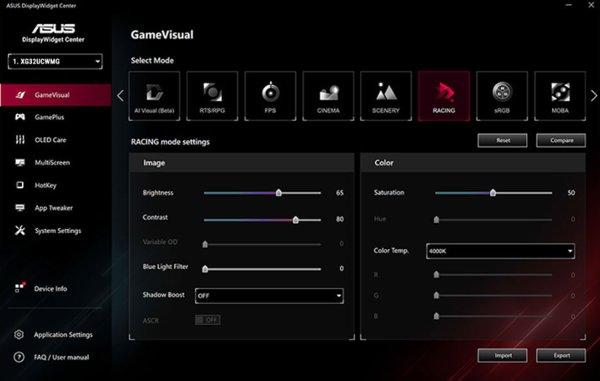Viewport: 600px width, 381px height.
Task: Close the DisplayWidget Center window
Action: point(591,5)
